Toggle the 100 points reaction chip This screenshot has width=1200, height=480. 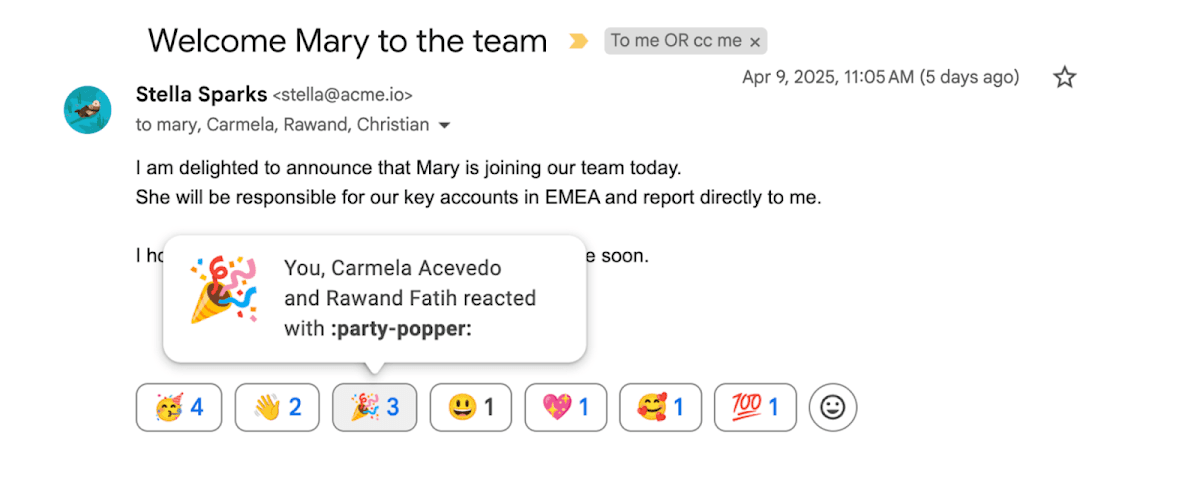pyautogui.click(x=756, y=407)
